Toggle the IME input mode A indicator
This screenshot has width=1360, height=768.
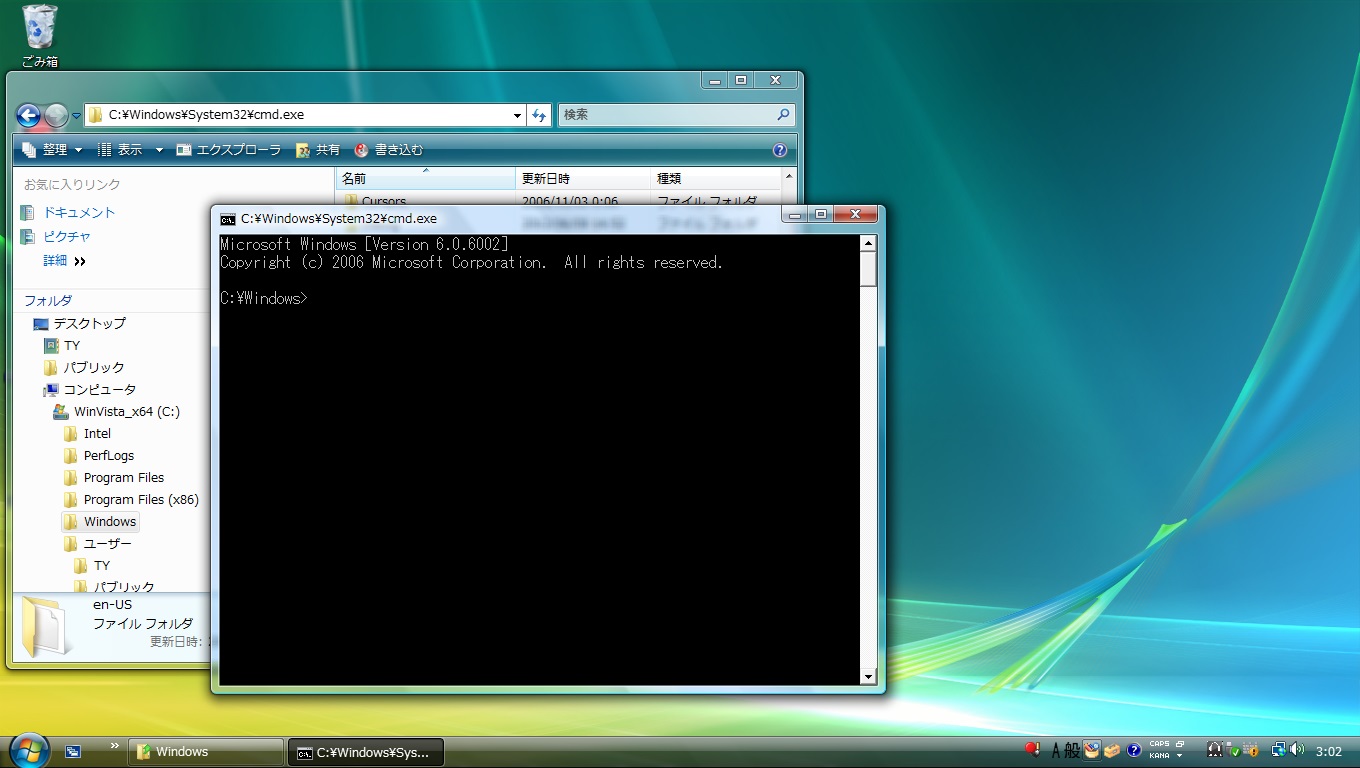[x=1055, y=750]
